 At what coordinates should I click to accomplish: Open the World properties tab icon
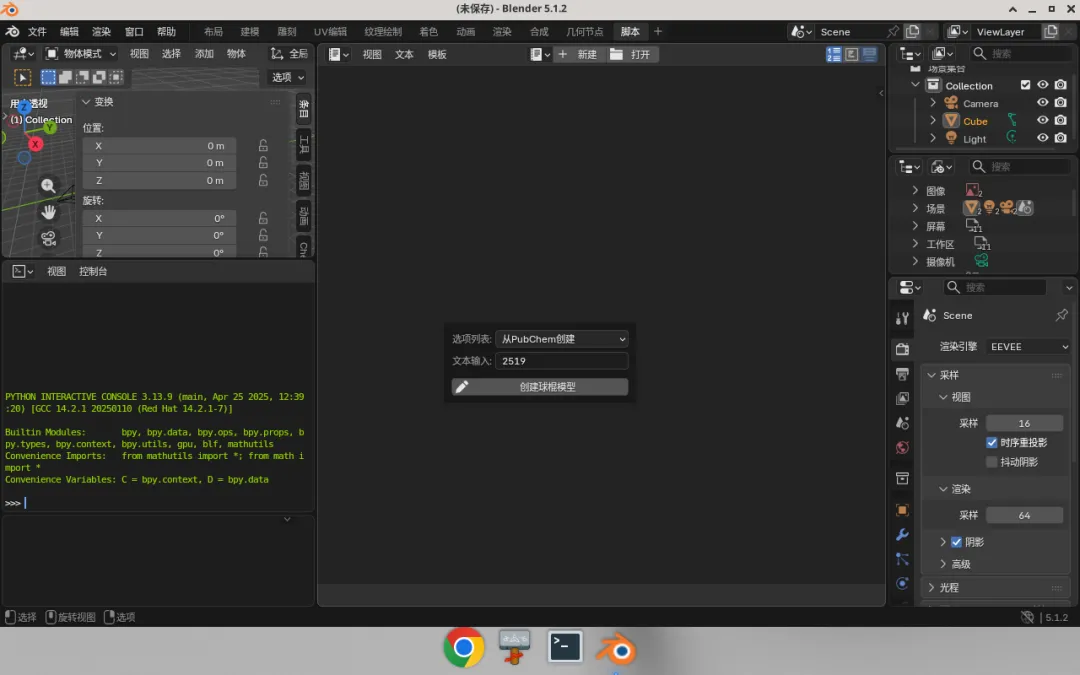[902, 448]
